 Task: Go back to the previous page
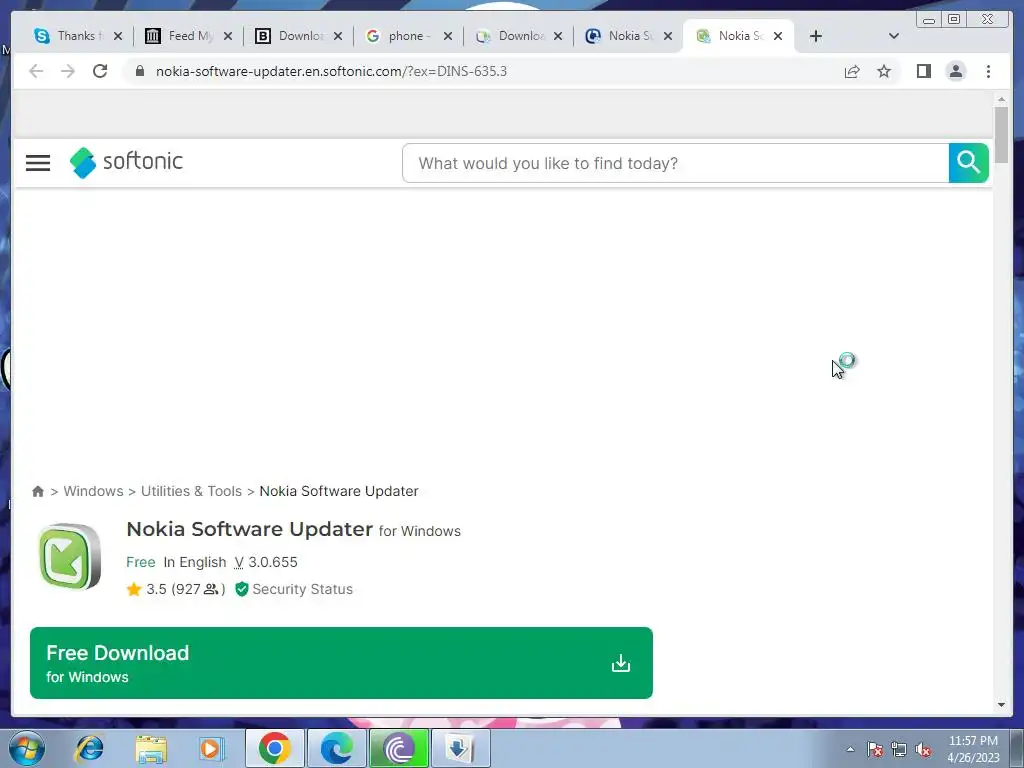[36, 71]
